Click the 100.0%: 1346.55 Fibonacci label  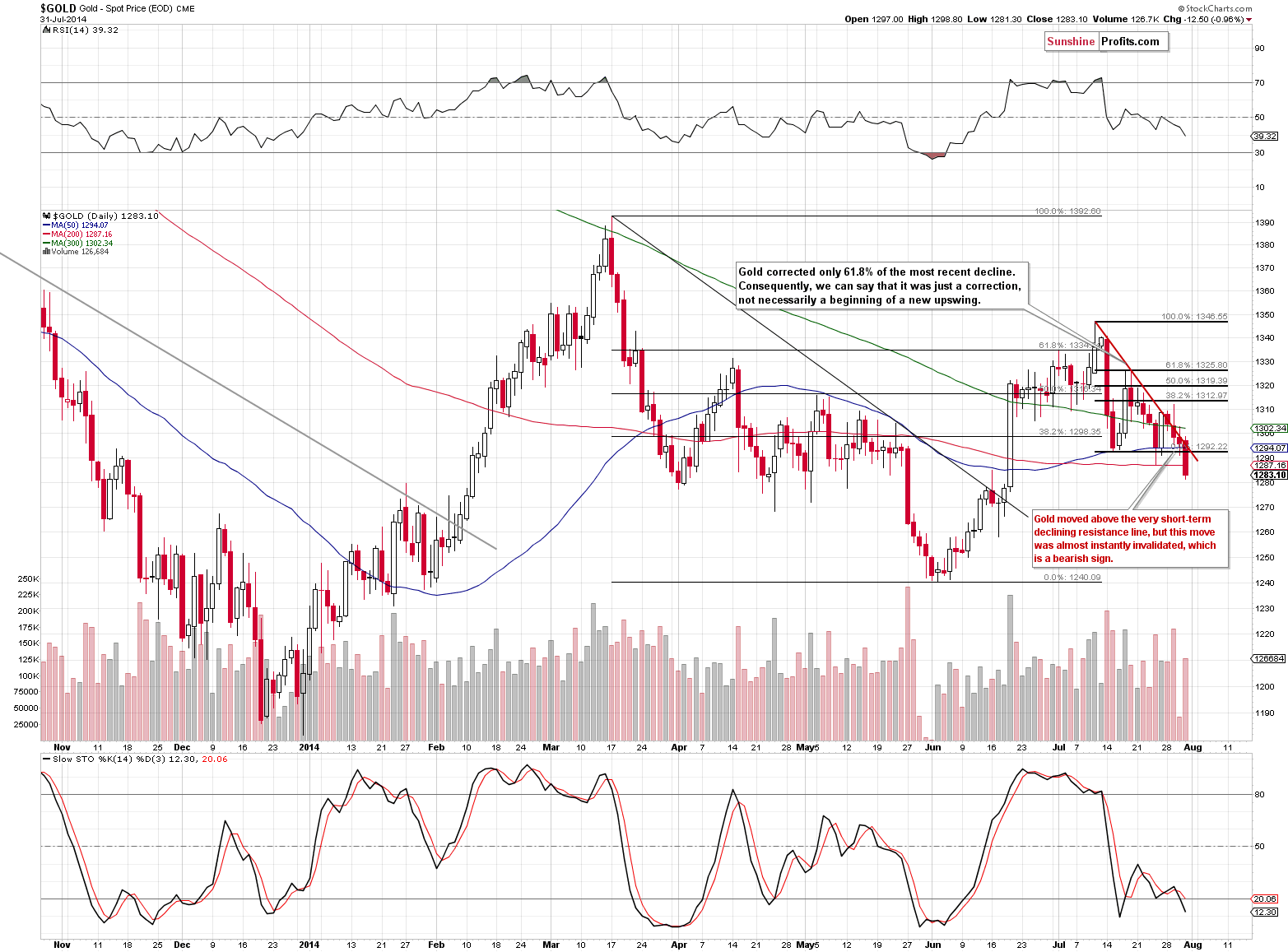(1194, 317)
